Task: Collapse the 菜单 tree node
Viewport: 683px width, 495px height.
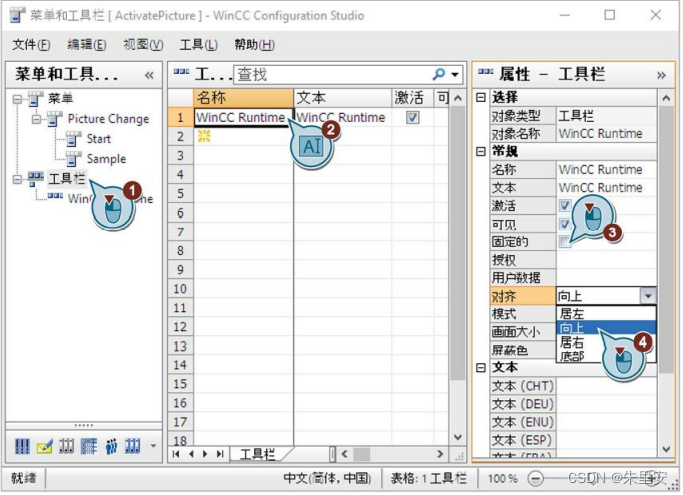Action: point(17,99)
